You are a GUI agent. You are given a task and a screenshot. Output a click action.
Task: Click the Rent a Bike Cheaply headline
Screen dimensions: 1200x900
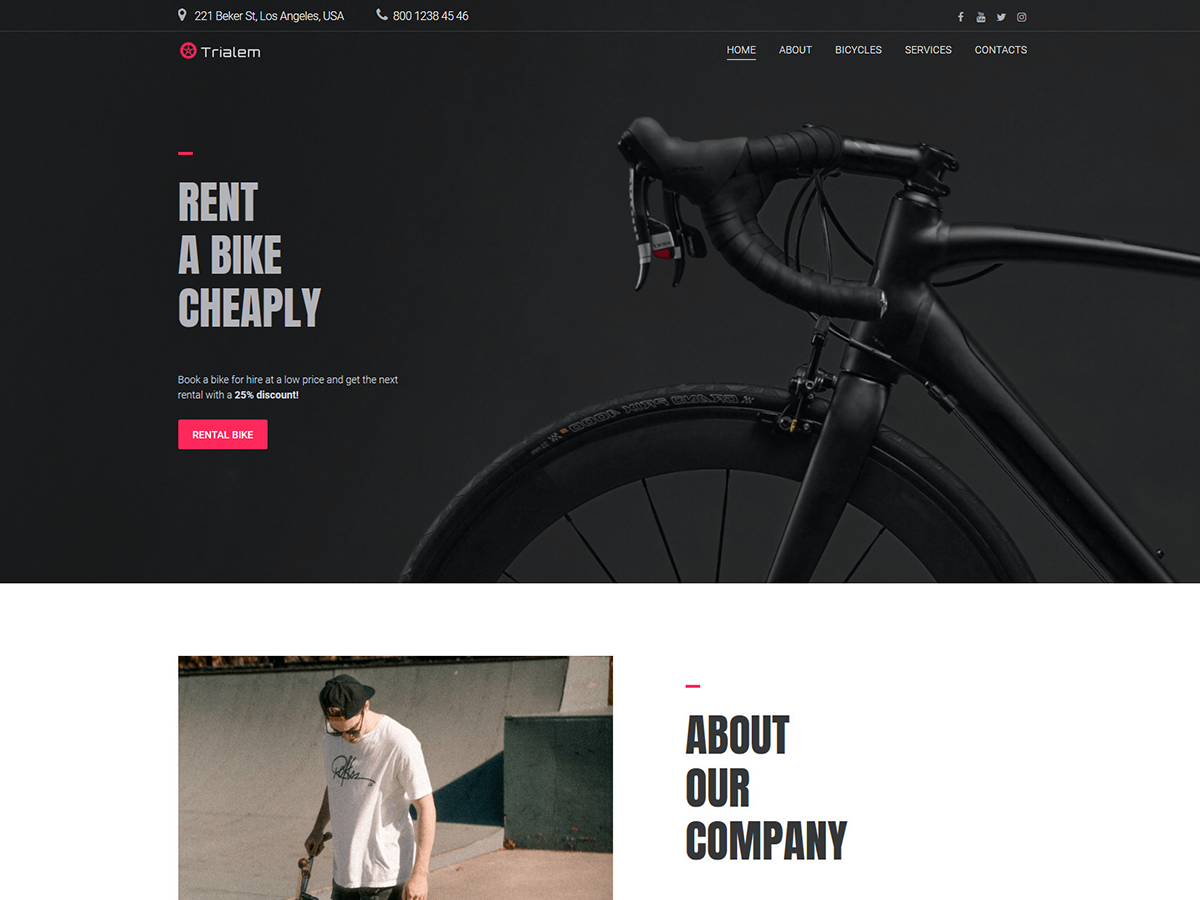(x=249, y=255)
